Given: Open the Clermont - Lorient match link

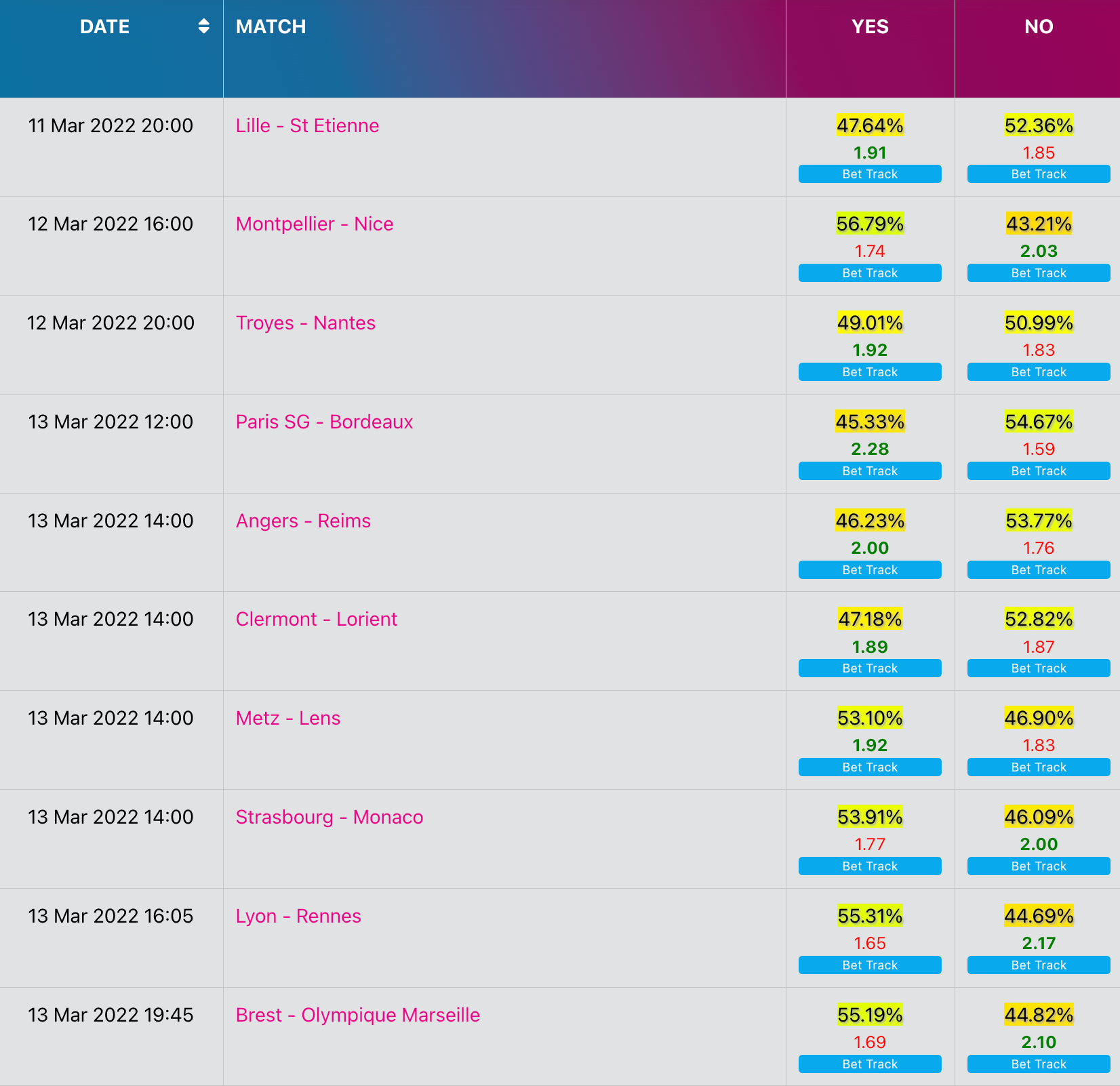Looking at the screenshot, I should [x=316, y=620].
